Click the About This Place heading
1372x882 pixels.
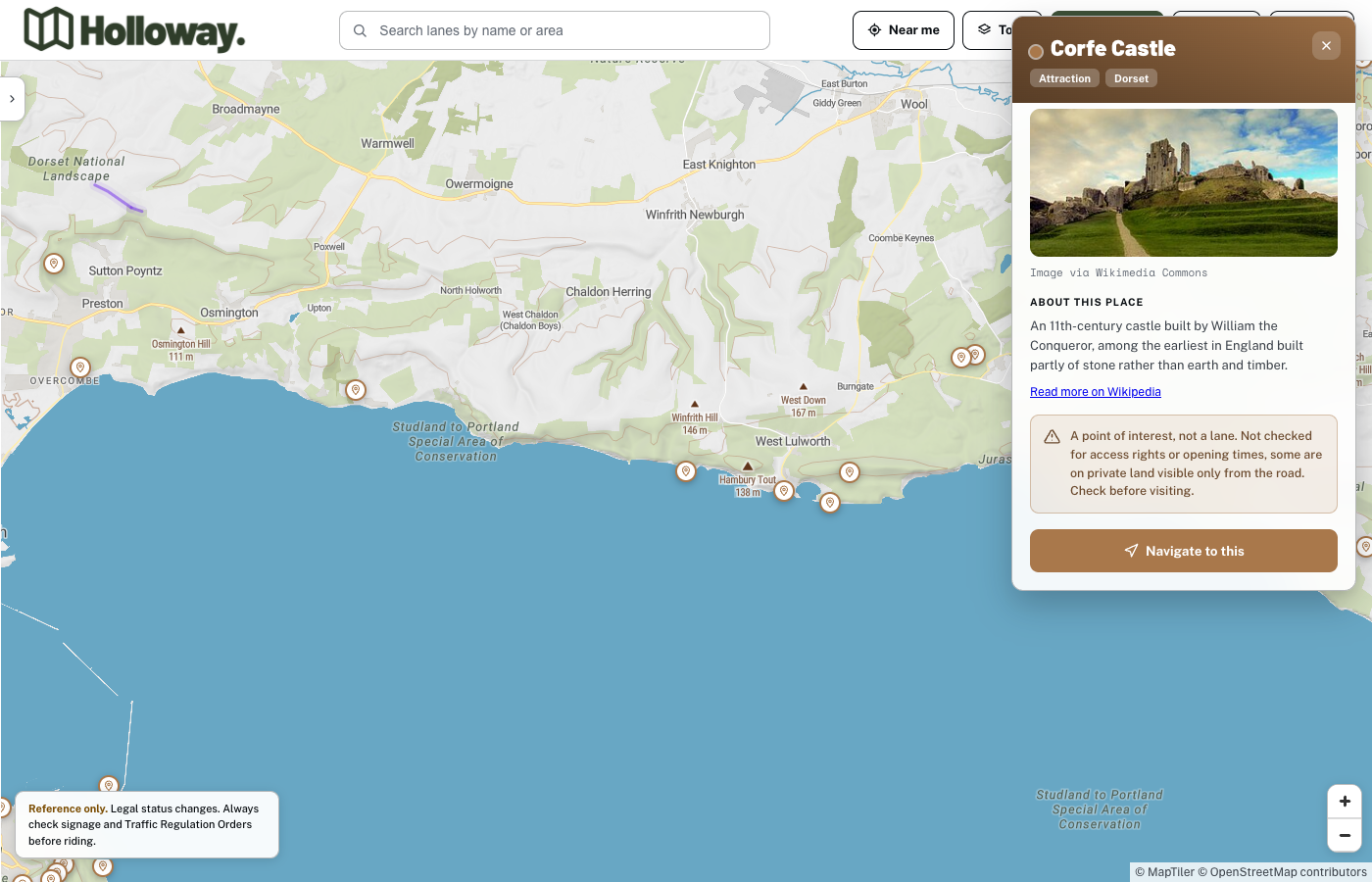[x=1087, y=303]
